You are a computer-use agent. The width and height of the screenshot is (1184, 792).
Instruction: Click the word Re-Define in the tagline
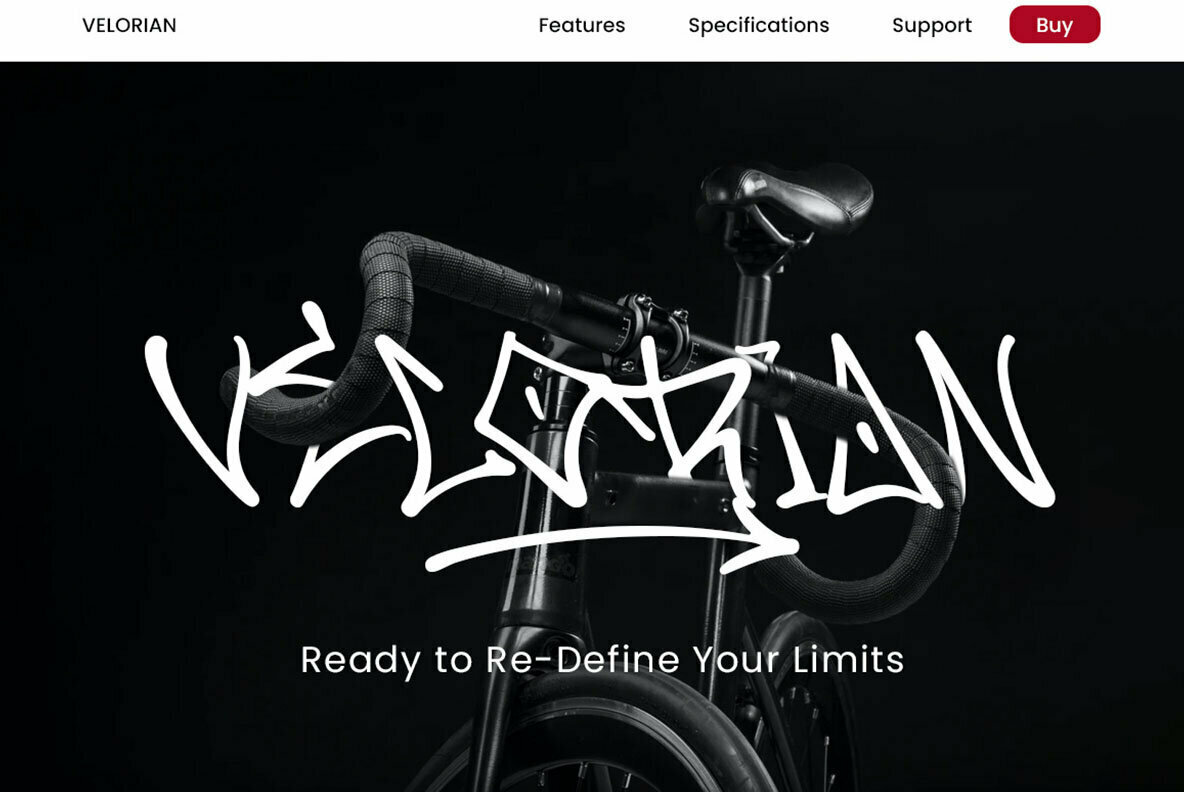coord(582,659)
